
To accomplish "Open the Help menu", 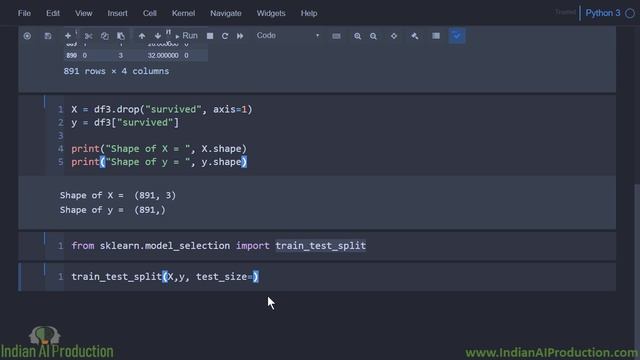I will click(309, 13).
